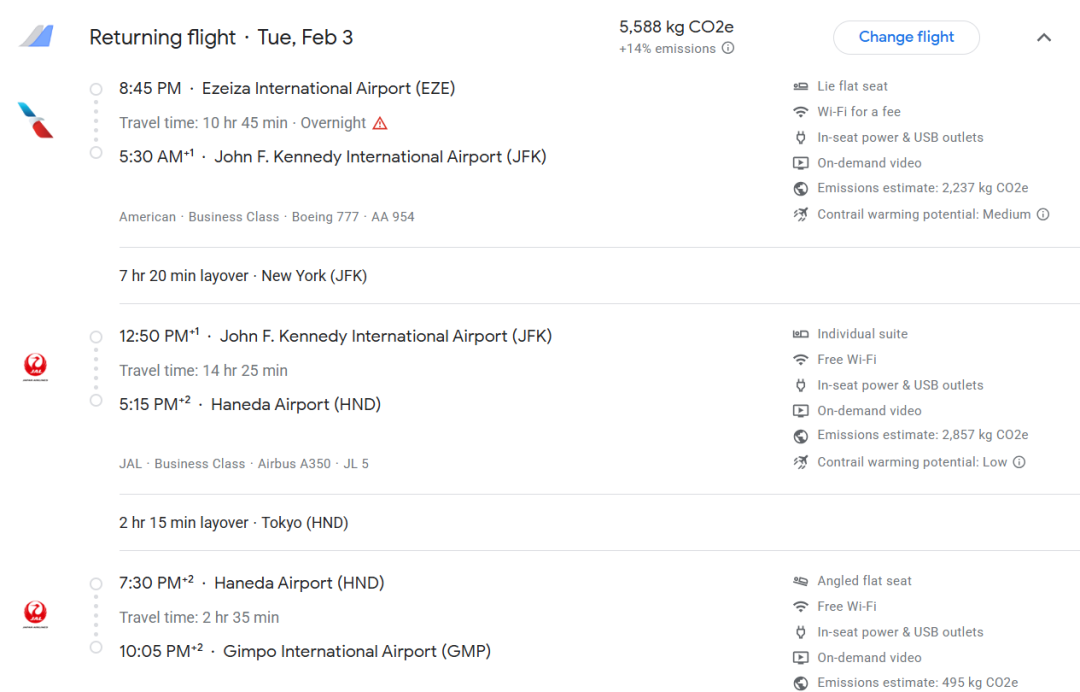The width and height of the screenshot is (1080, 692).
Task: Open info icon for Low contrail warming potential
Action: click(x=1019, y=462)
